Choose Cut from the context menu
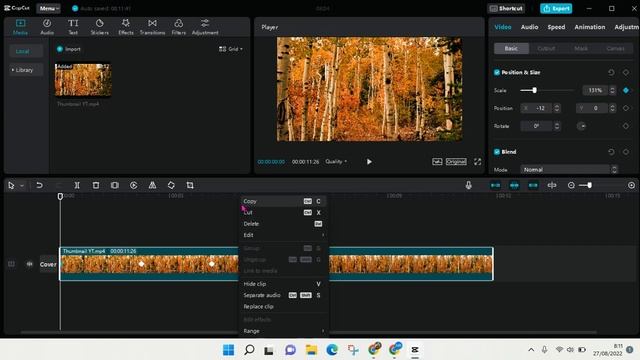640x360 pixels. point(283,213)
